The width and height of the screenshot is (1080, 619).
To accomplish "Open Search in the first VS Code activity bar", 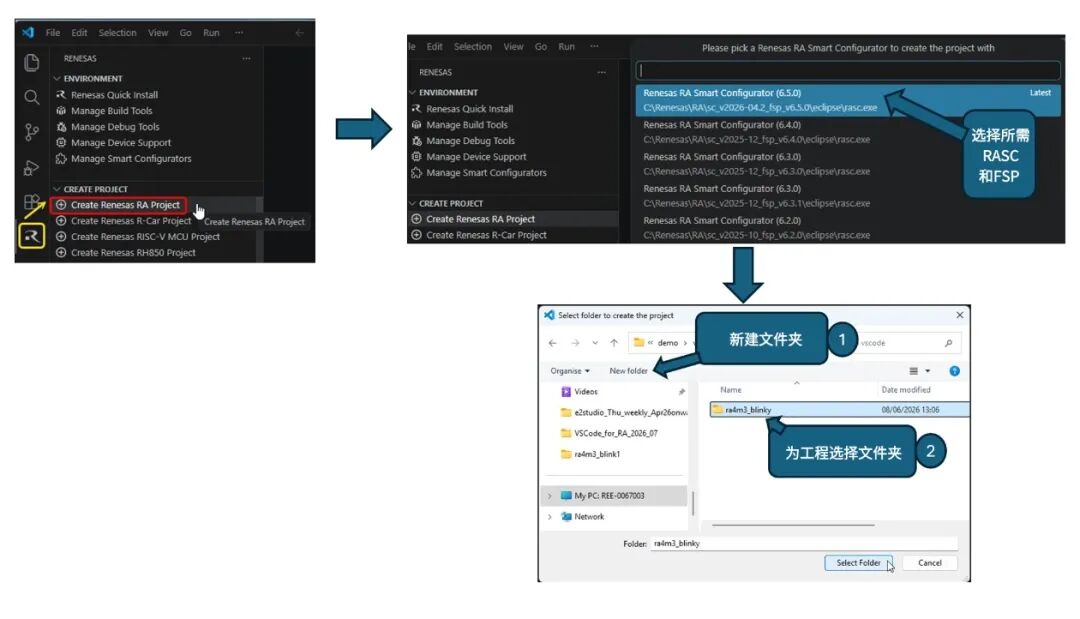I will (x=32, y=97).
